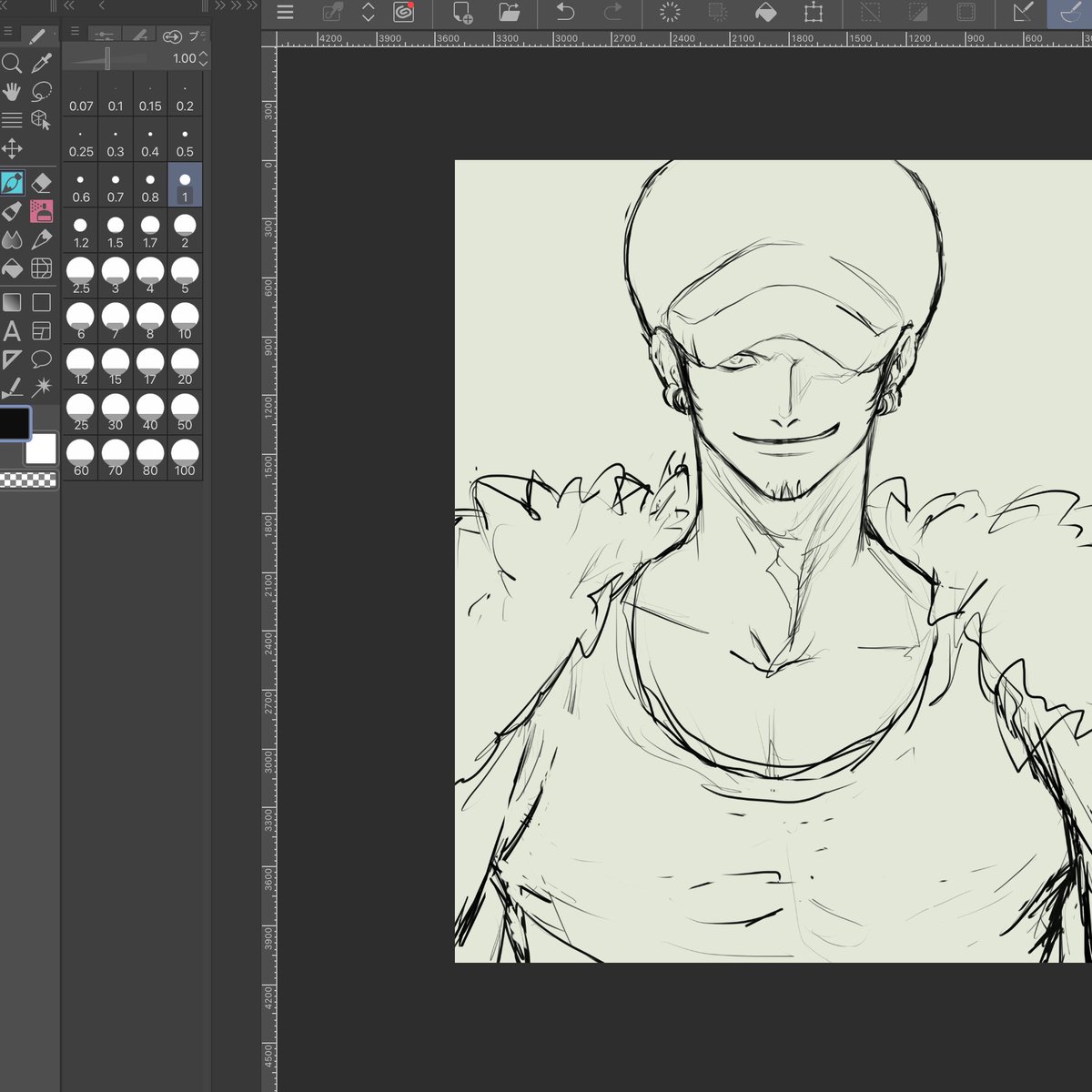
Task: Select the Ruler triangle tool
Action: click(x=12, y=359)
